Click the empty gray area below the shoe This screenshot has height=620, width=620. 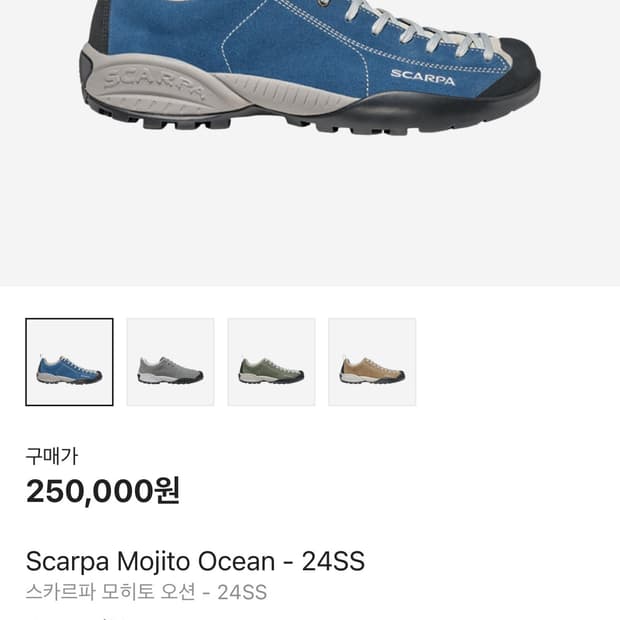pos(310,210)
